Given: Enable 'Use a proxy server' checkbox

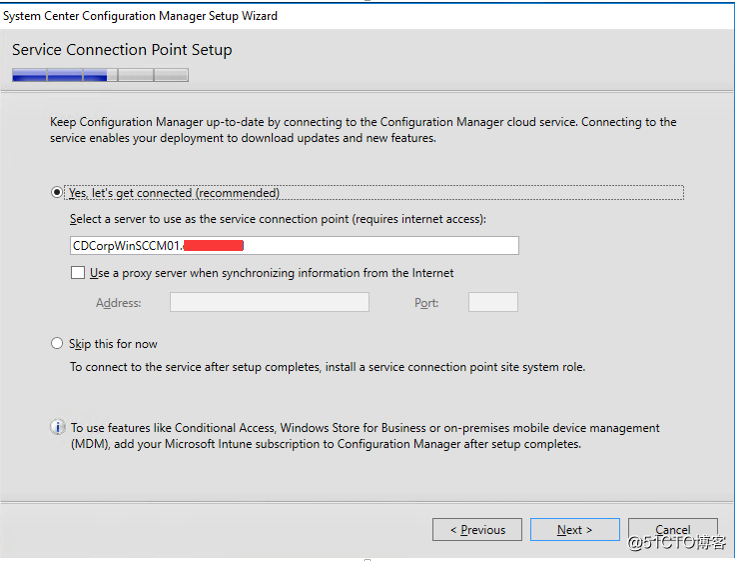Looking at the screenshot, I should 77,273.
